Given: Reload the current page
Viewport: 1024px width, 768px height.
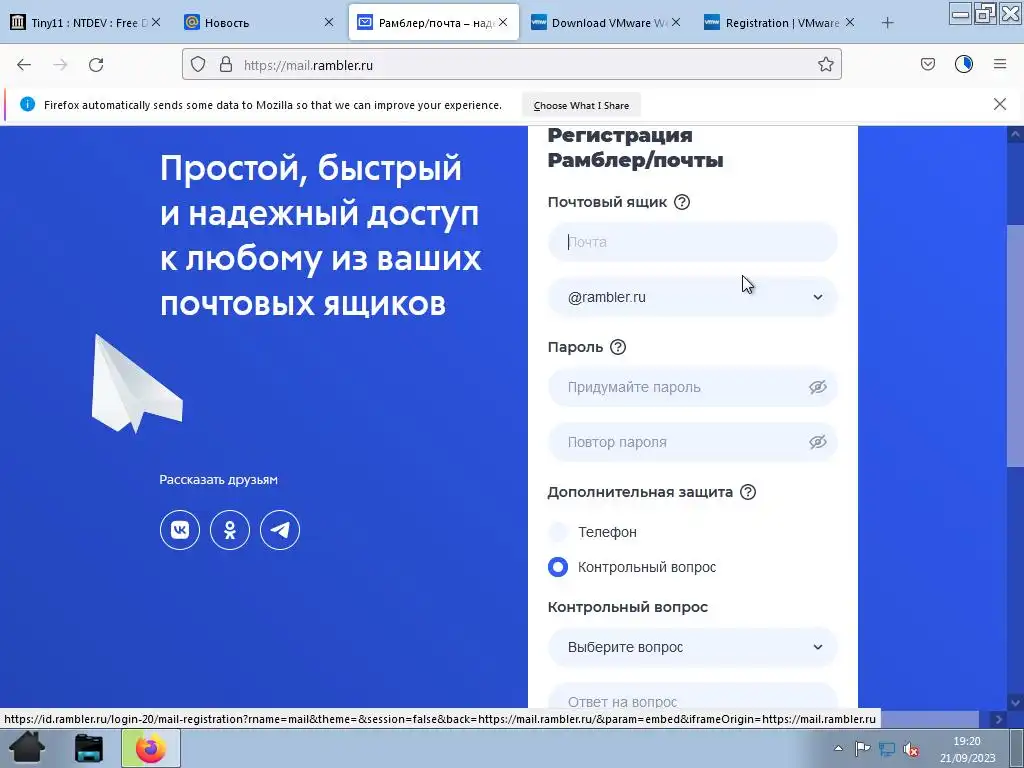Looking at the screenshot, I should [96, 65].
